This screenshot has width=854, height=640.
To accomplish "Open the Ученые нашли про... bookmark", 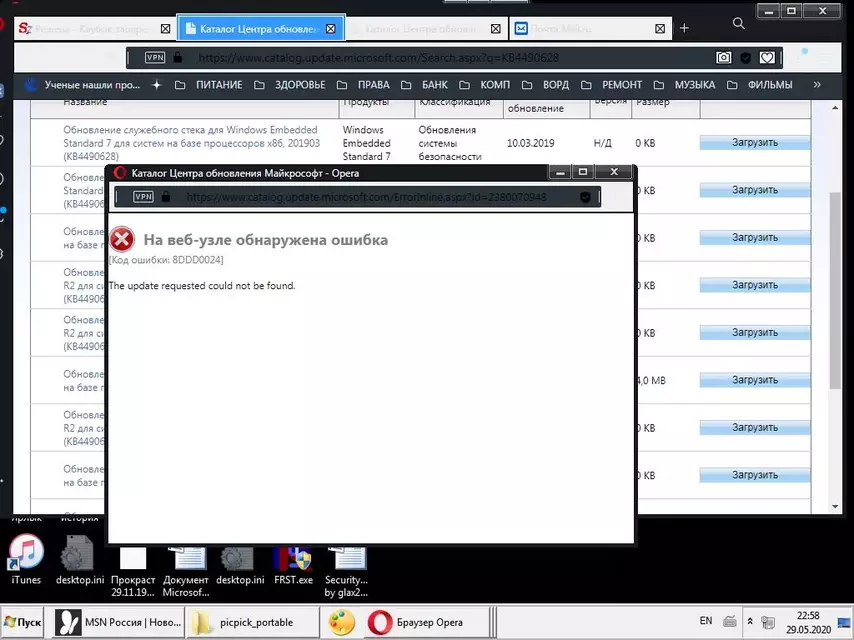I will coord(82,85).
